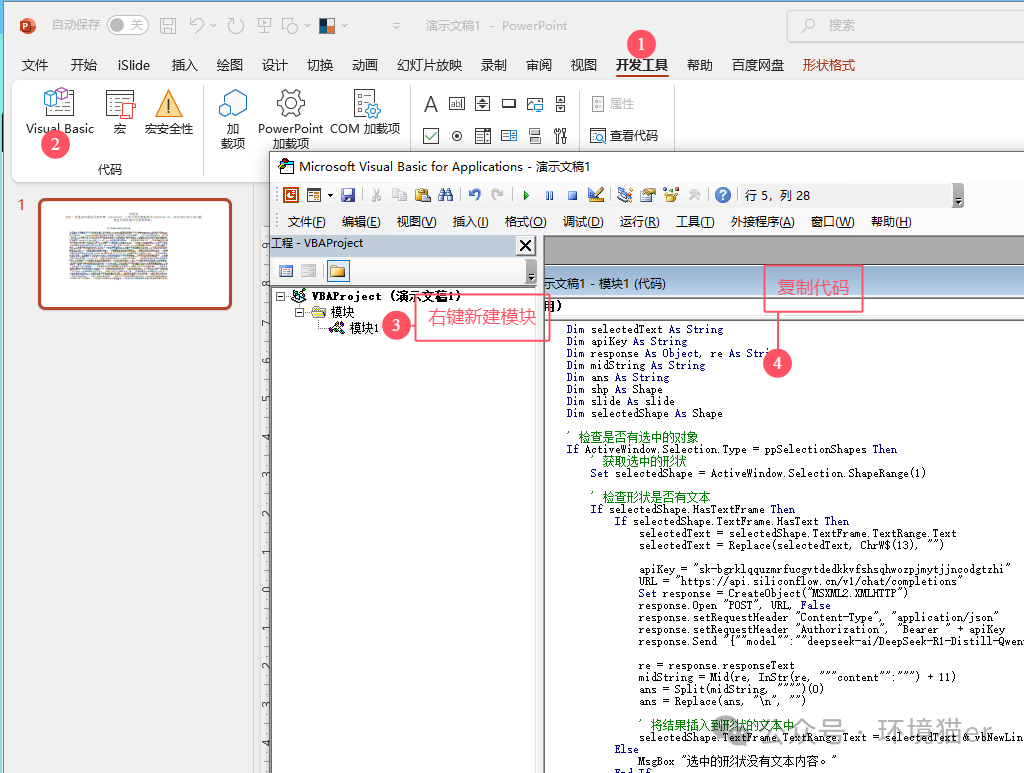Open the customize quick access toolbar dropdown

(396, 26)
